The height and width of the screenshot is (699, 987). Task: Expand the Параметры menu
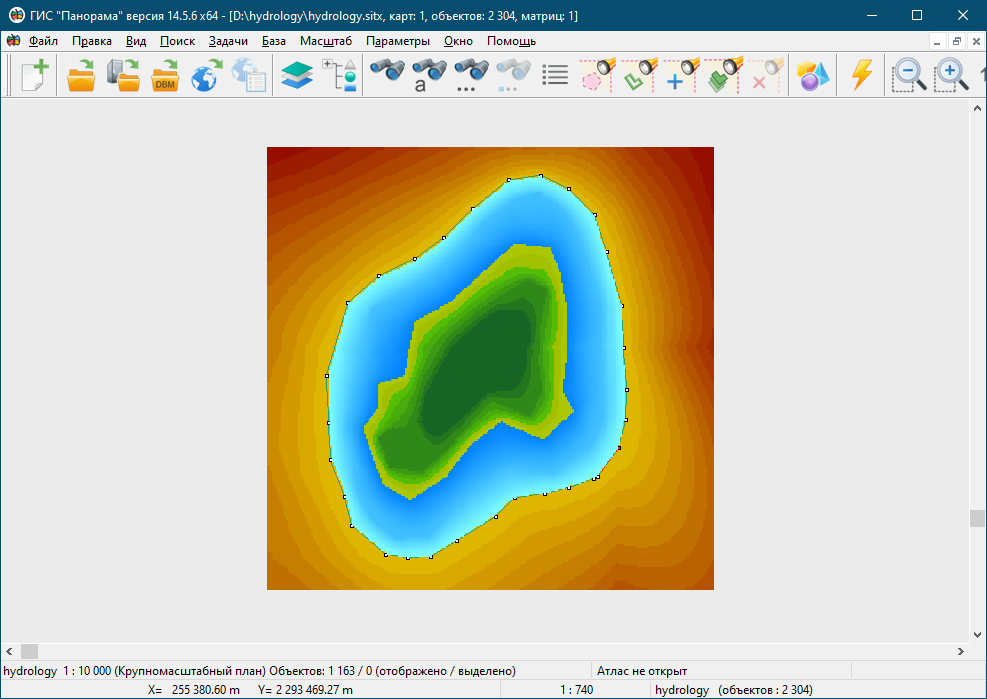pyautogui.click(x=398, y=41)
